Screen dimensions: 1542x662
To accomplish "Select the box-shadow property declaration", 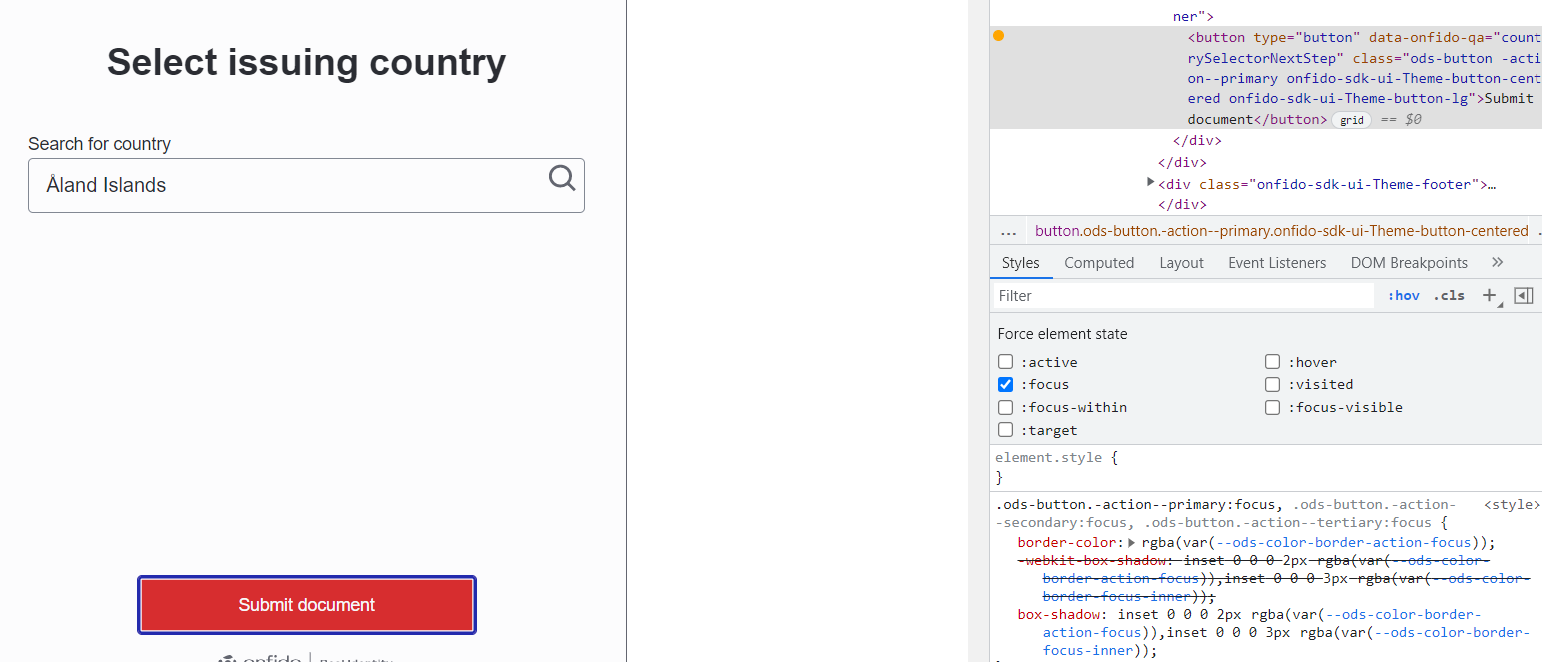I will (x=1274, y=632).
